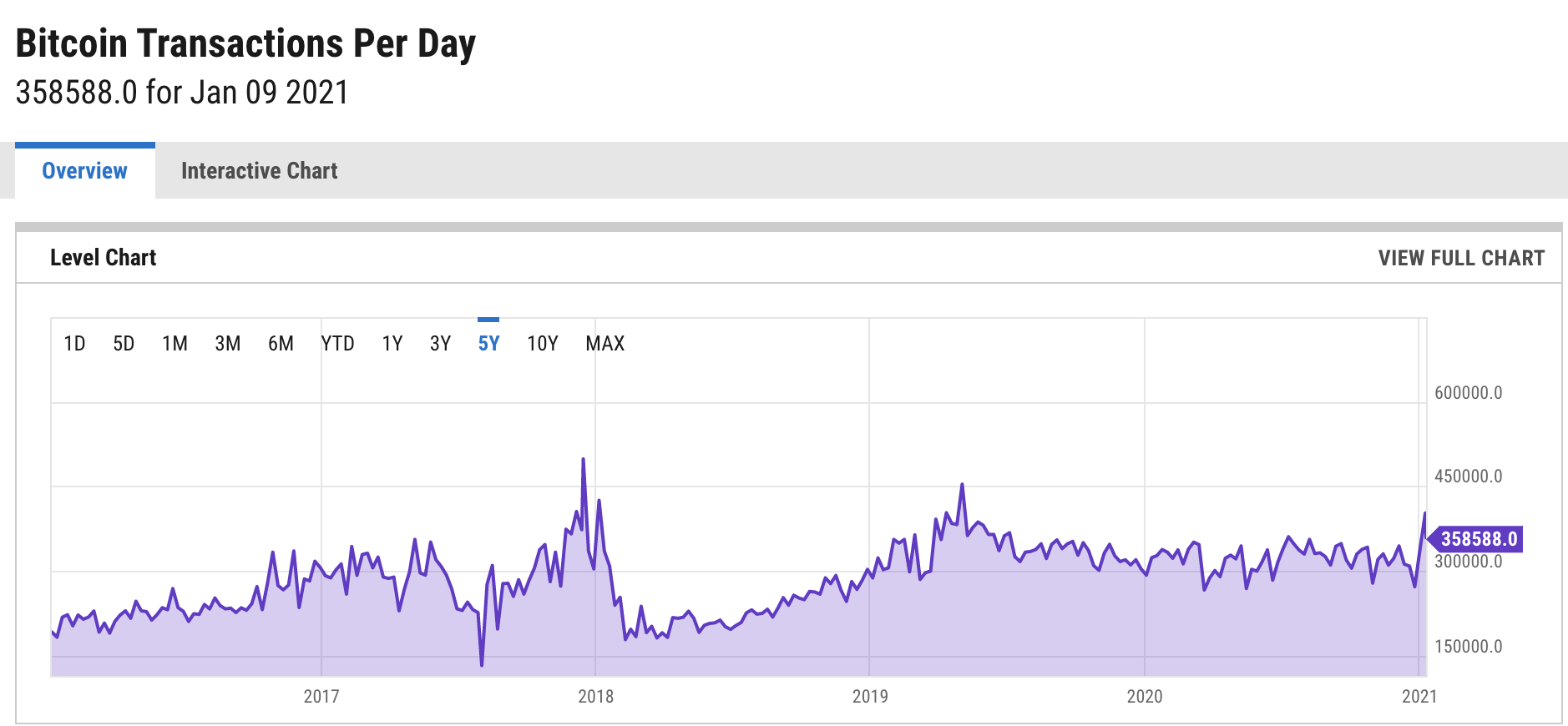Click the '358588.0 for Jan 09 2021' subtitle
This screenshot has width=1568, height=726.
pos(182,92)
